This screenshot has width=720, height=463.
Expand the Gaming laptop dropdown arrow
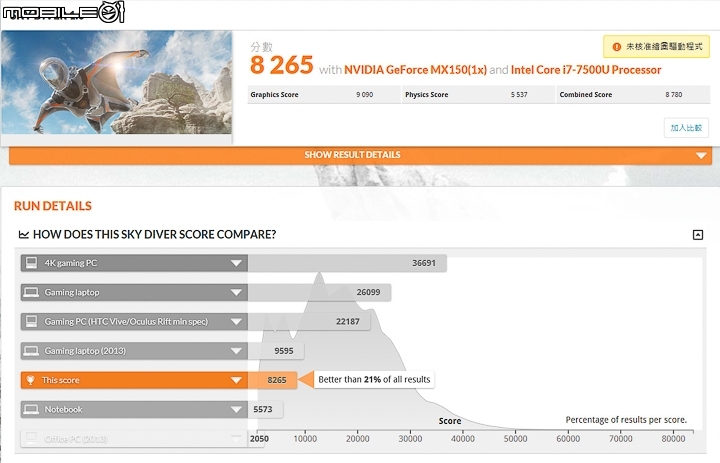click(236, 293)
